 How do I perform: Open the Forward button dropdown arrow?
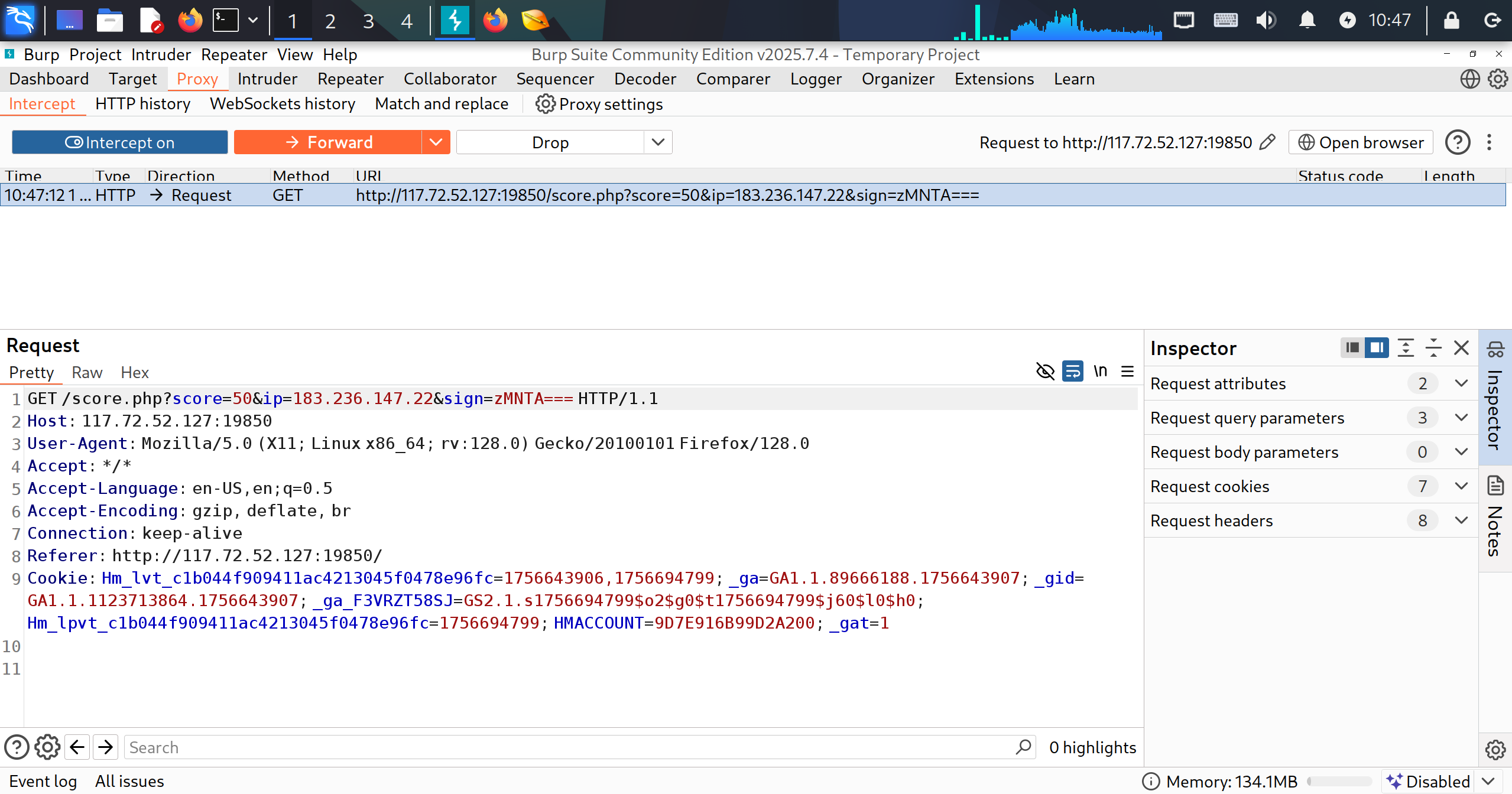click(436, 142)
